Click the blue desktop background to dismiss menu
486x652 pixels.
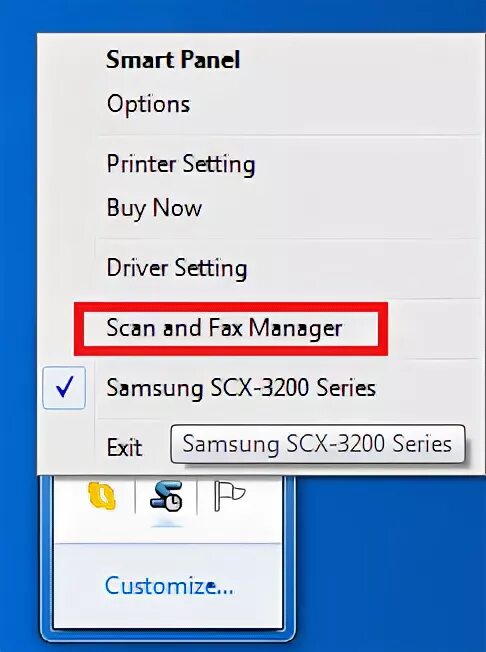pyautogui.click(x=391, y=561)
